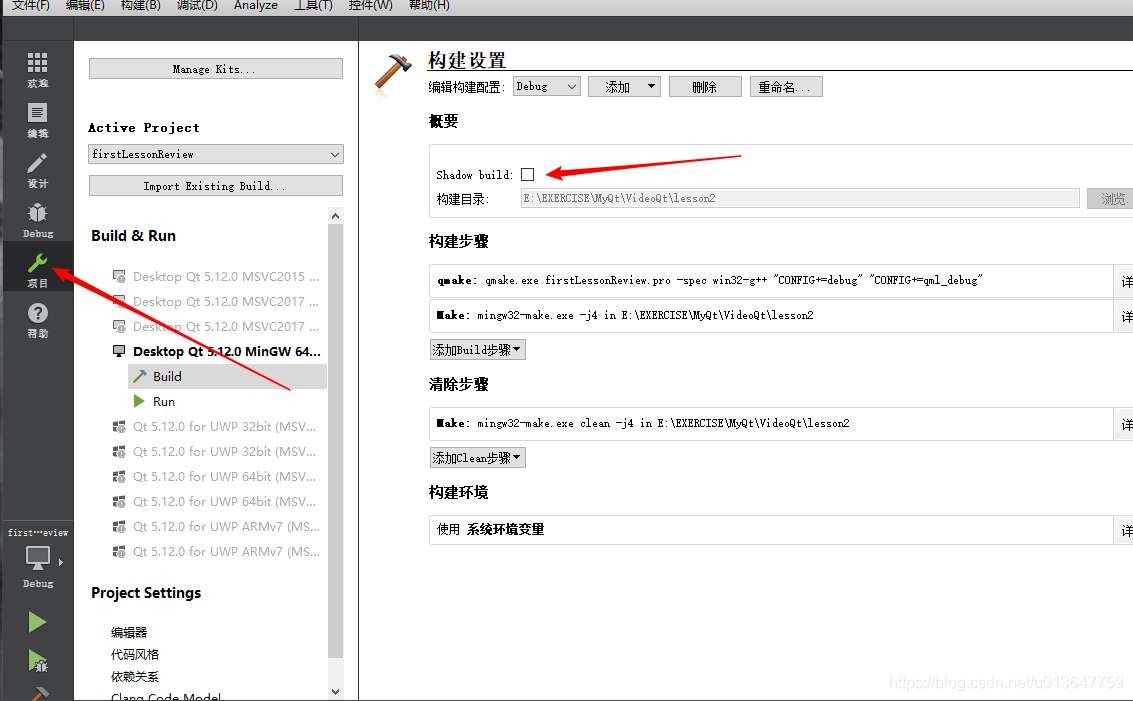Open the 添加 configuration dropdown button
This screenshot has height=701, width=1133.
[624, 87]
